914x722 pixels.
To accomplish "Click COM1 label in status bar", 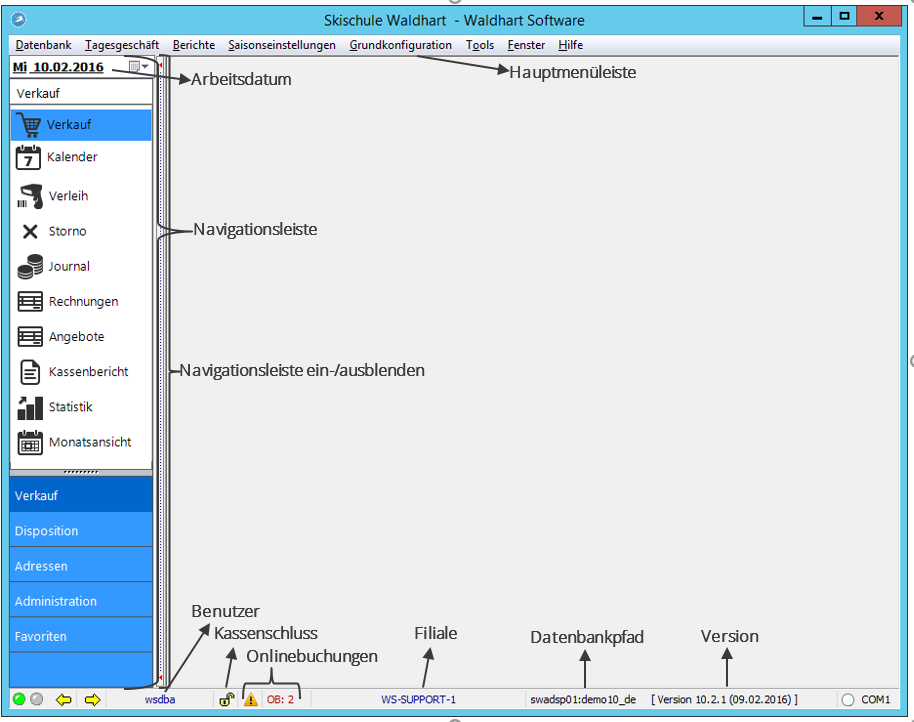I will [x=876, y=699].
